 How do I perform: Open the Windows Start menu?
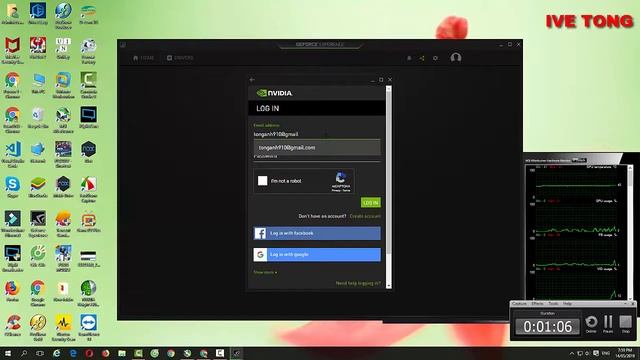click(x=7, y=353)
